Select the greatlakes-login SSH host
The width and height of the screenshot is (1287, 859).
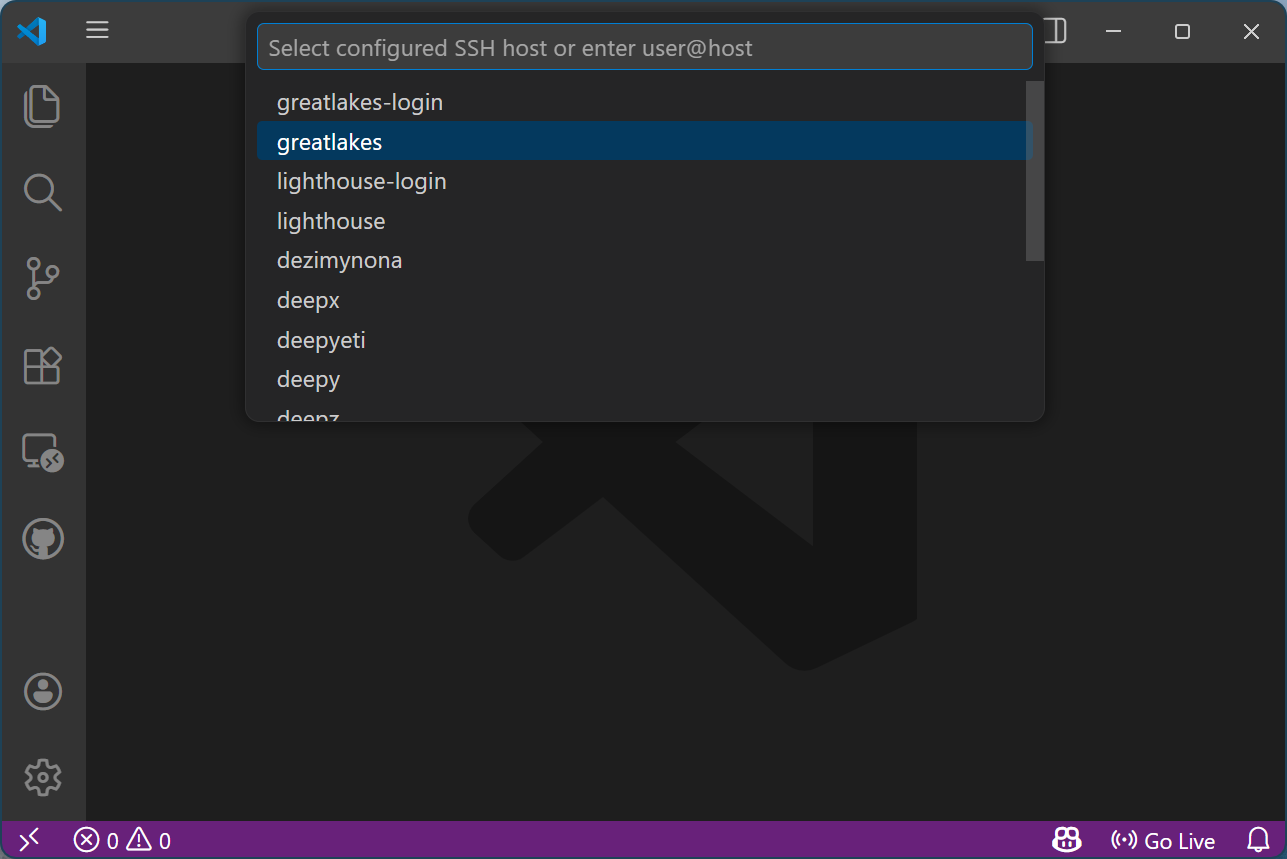tap(359, 101)
